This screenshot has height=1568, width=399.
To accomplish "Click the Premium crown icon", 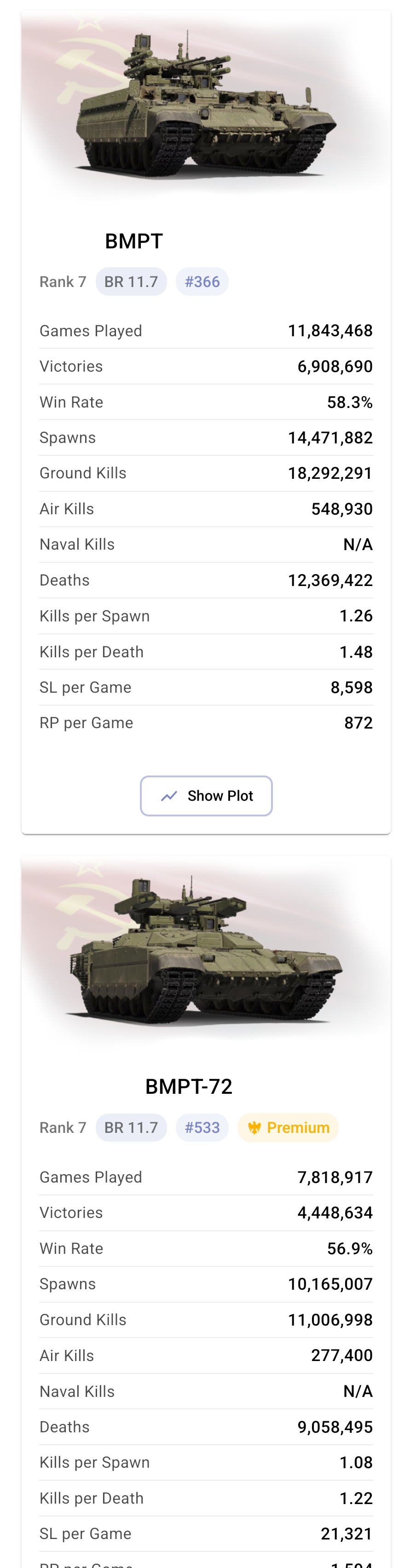I will tap(254, 1128).
